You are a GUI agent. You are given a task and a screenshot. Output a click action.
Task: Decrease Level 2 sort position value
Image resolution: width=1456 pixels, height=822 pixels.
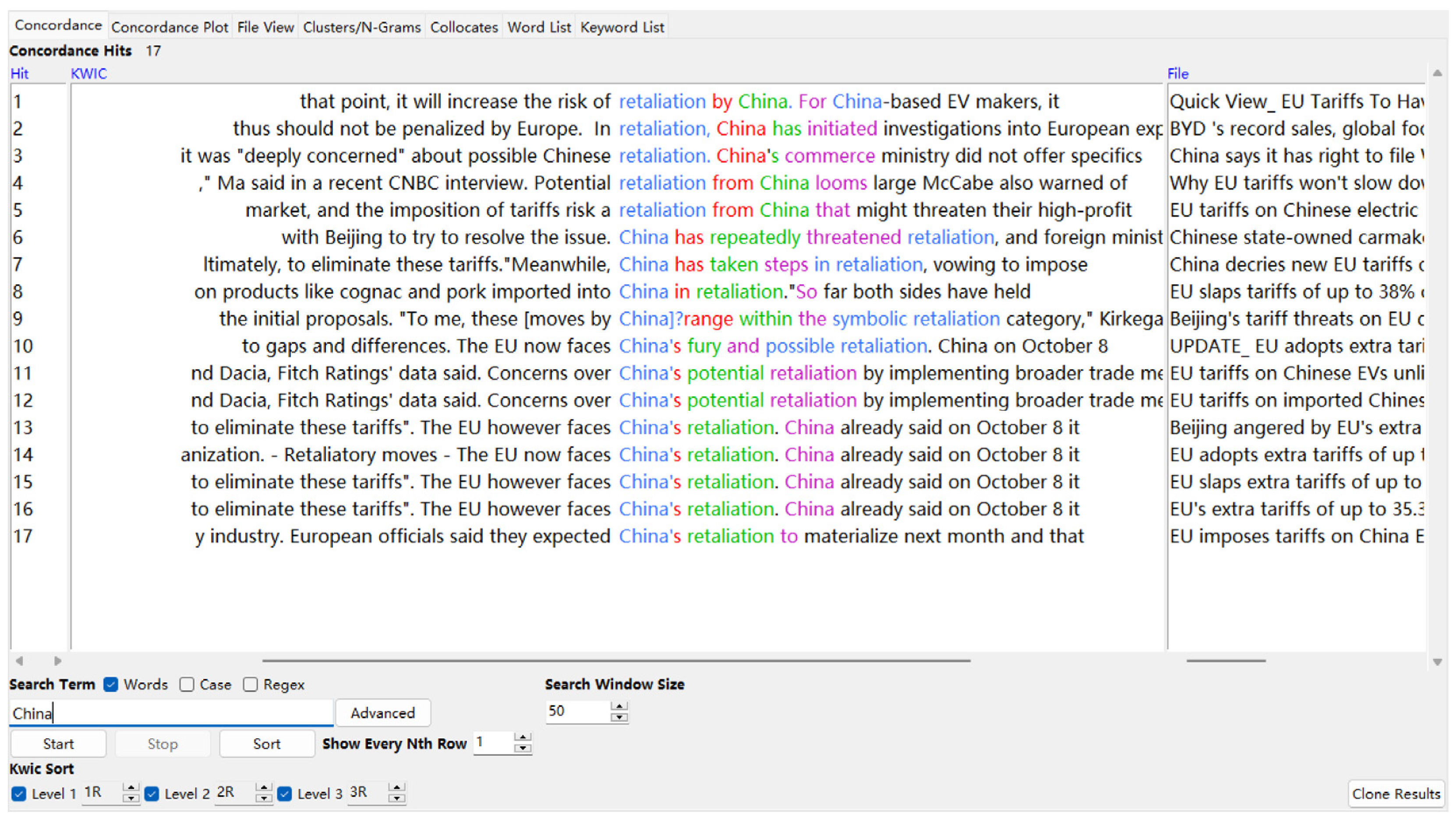263,798
